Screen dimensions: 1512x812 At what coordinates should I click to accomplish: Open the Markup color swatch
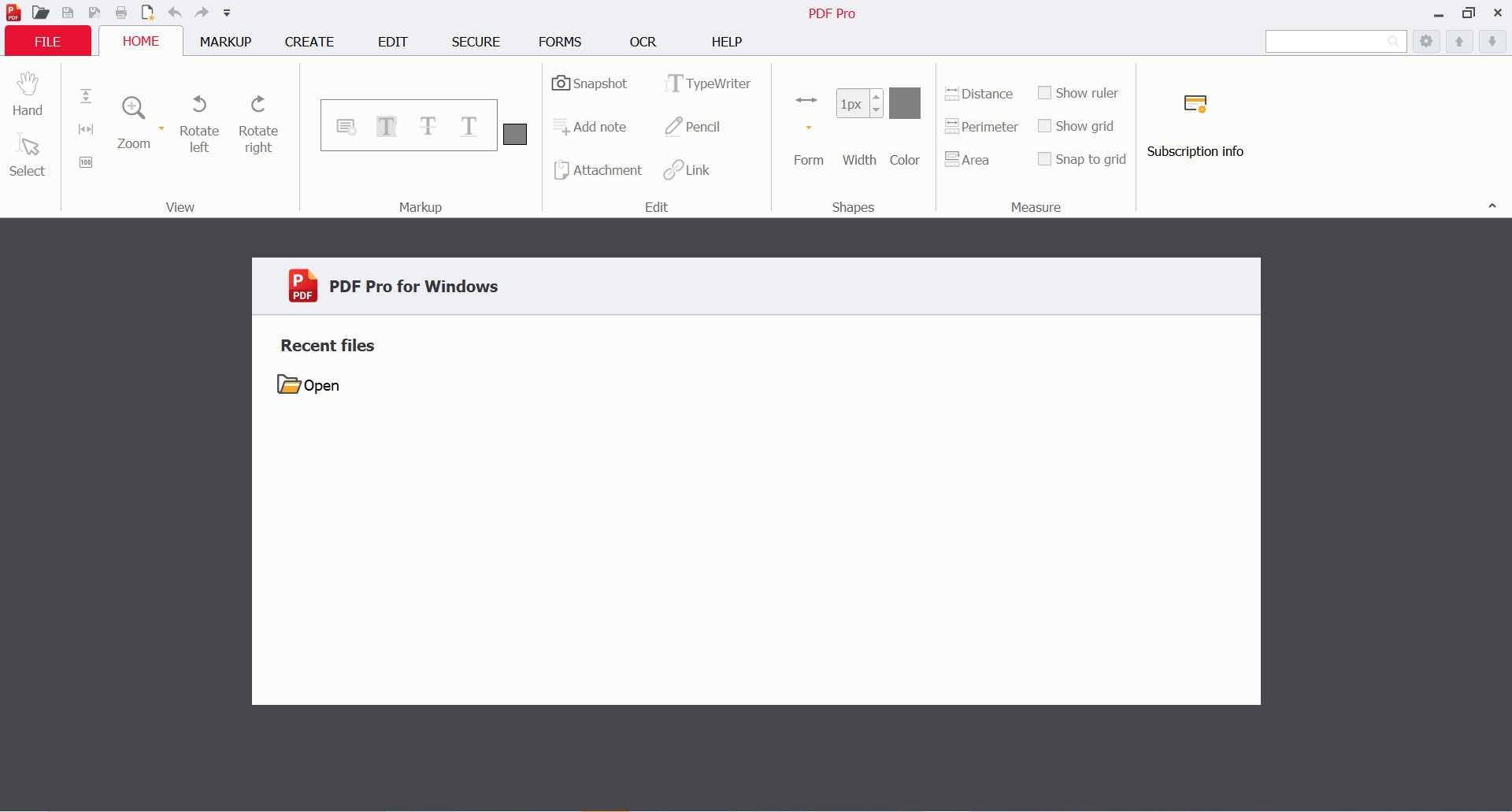[515, 135]
